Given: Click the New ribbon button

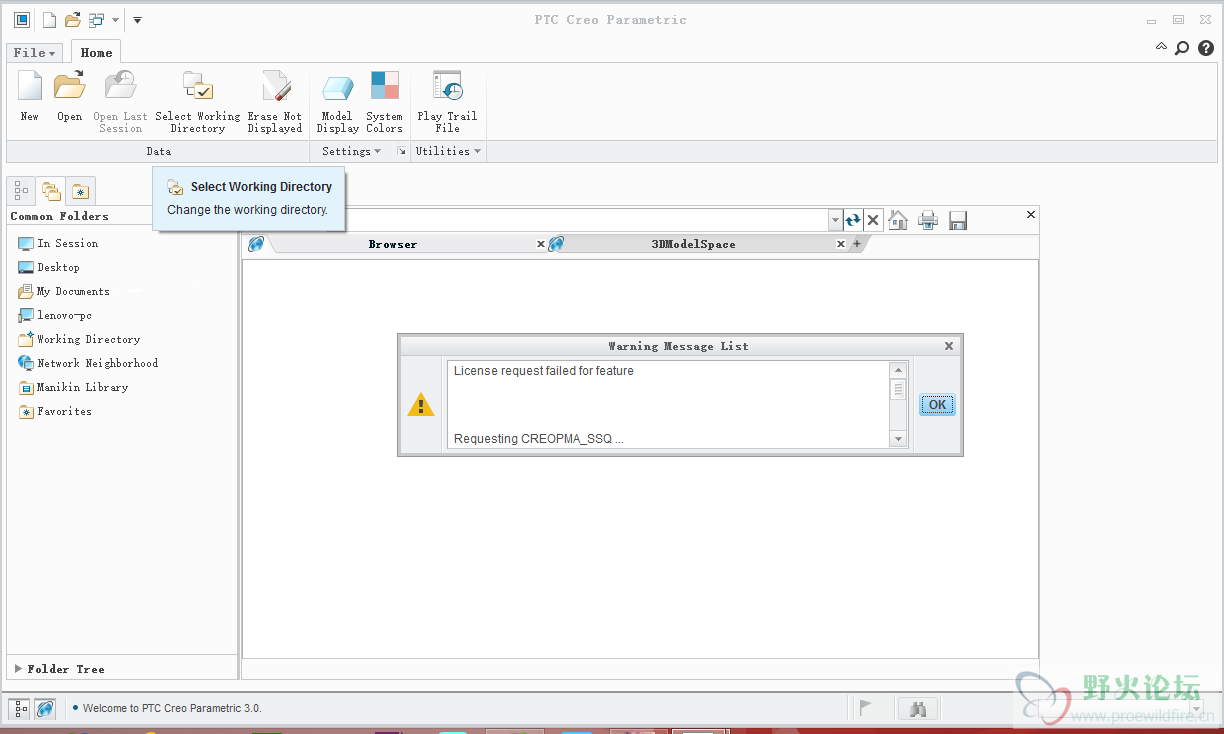Looking at the screenshot, I should (30, 97).
